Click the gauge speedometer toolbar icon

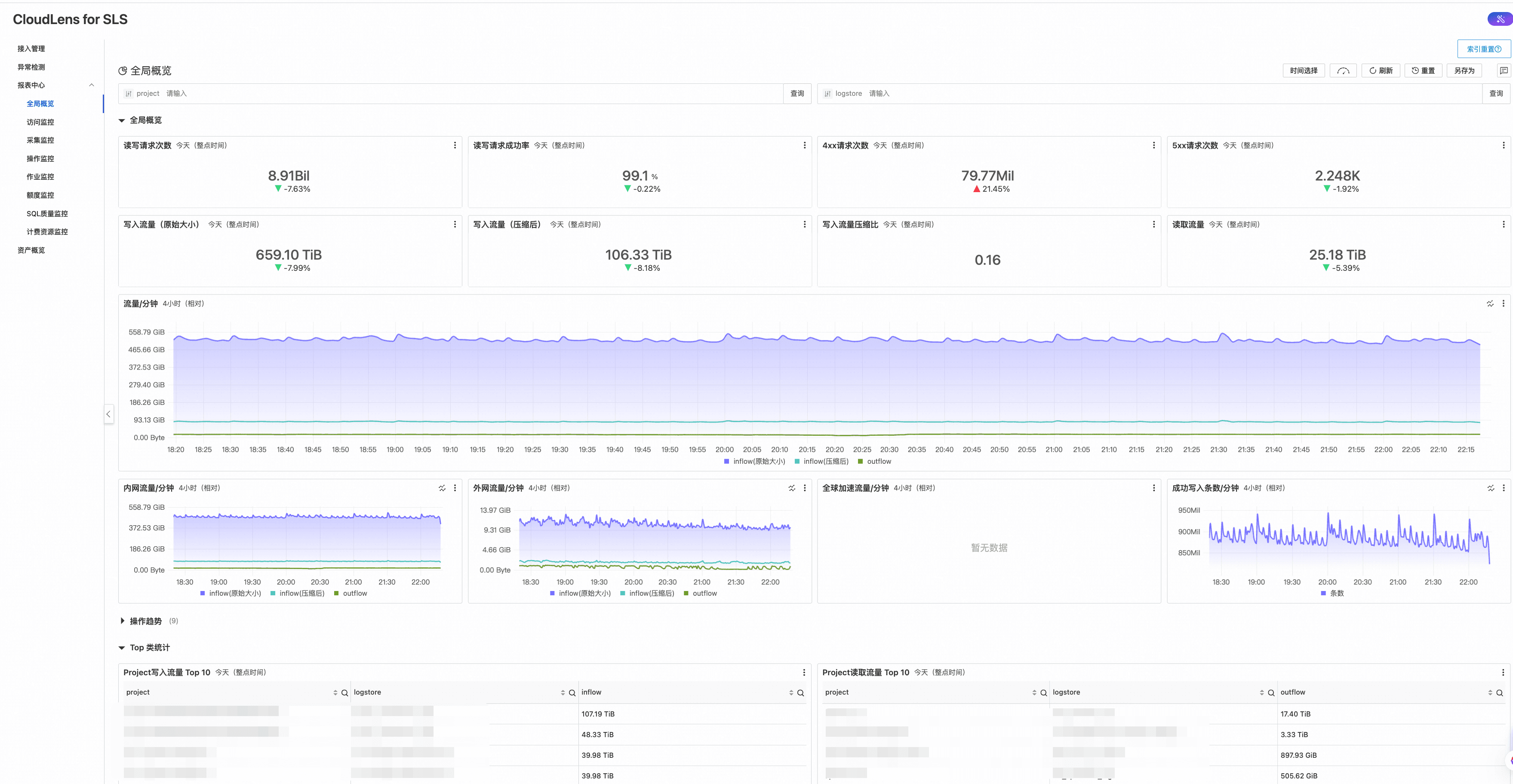coord(1343,70)
